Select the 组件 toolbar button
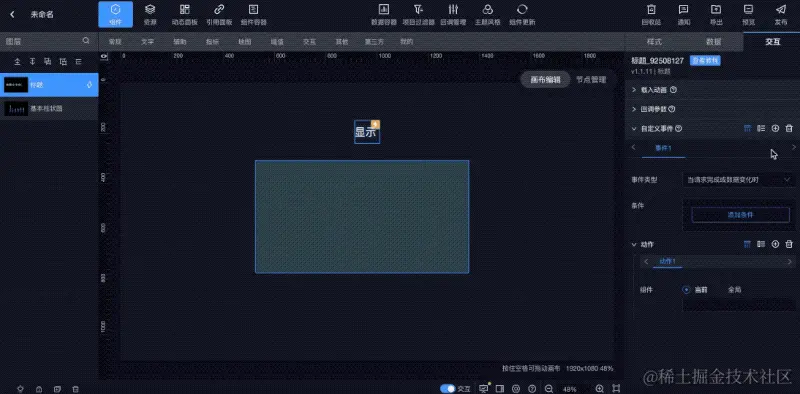800x394 pixels. (x=115, y=14)
